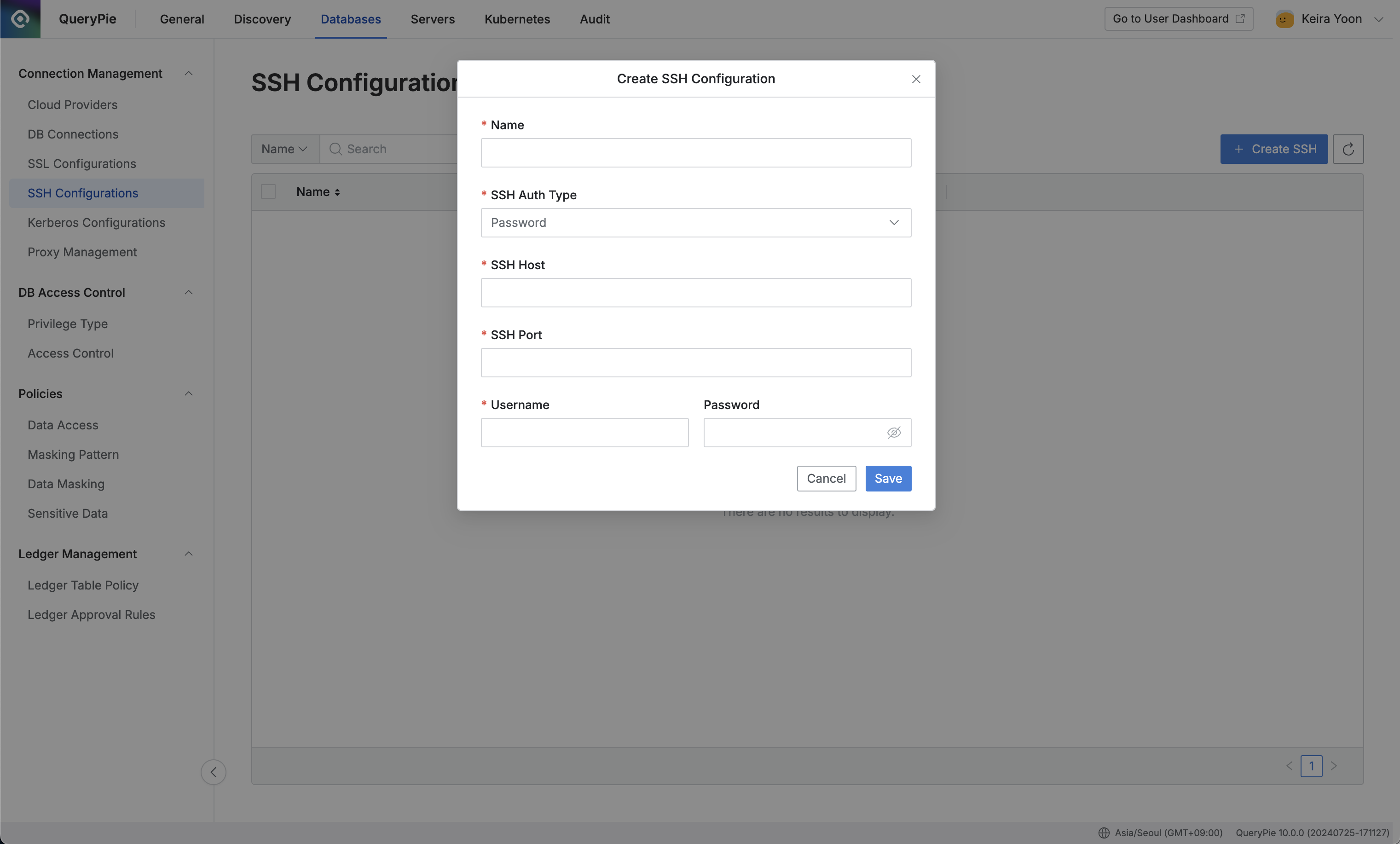Toggle password visibility eye icon

(893, 432)
